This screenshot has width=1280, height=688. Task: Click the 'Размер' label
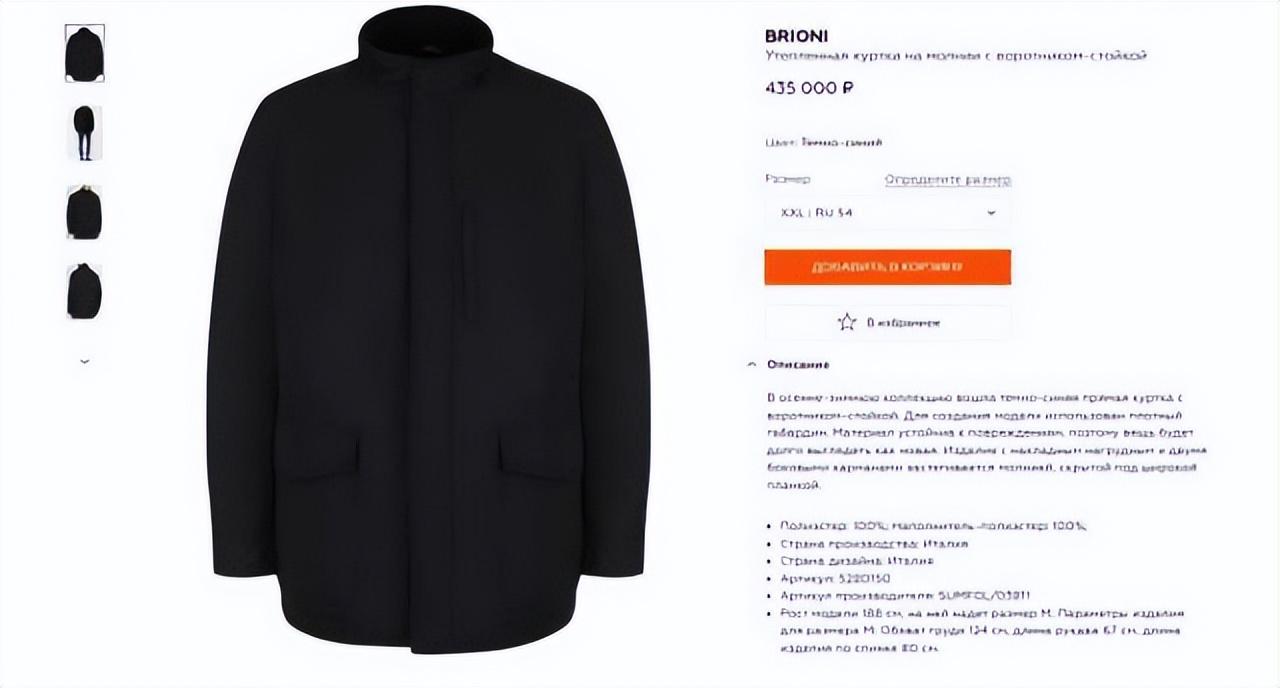(787, 180)
